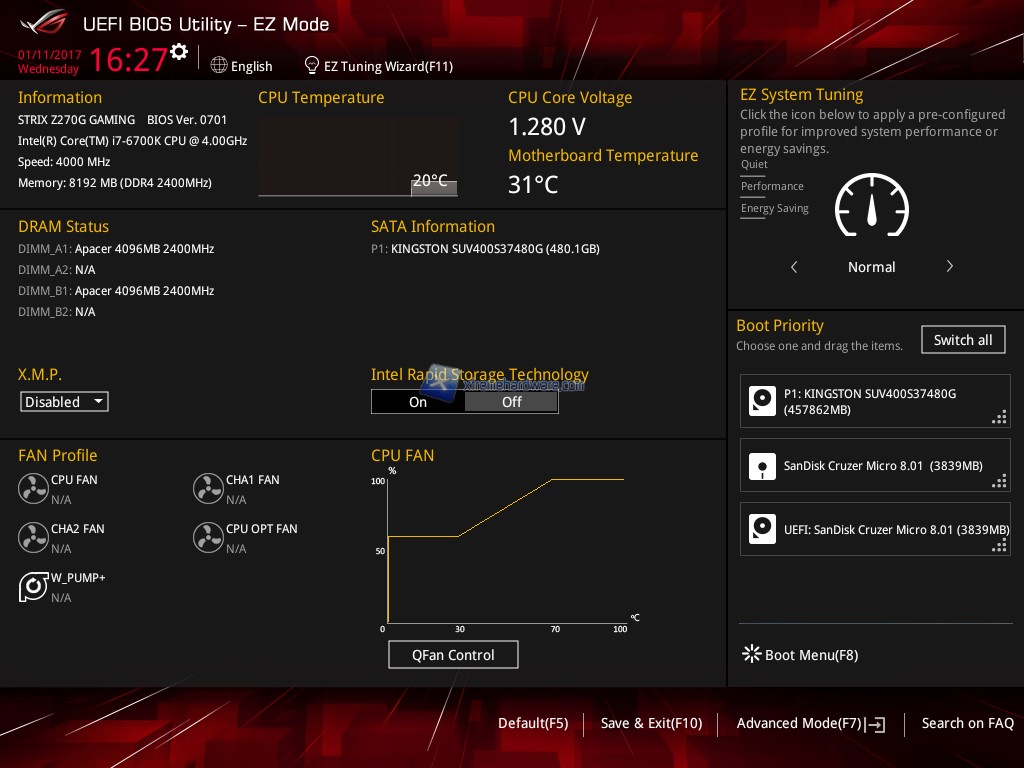Open Advanced Mode(F7)

coord(810,723)
